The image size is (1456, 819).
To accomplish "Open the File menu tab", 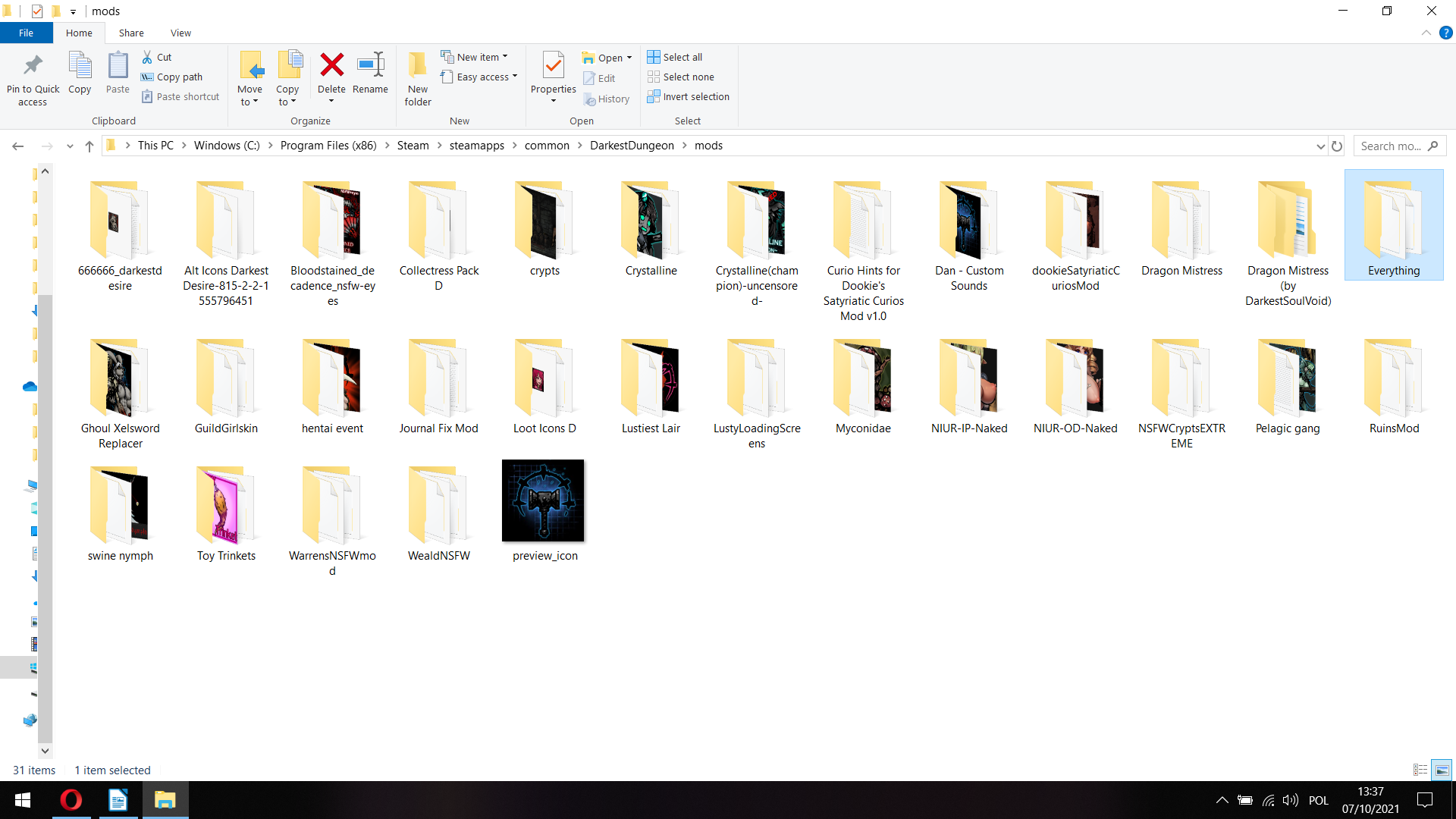I will [x=27, y=33].
